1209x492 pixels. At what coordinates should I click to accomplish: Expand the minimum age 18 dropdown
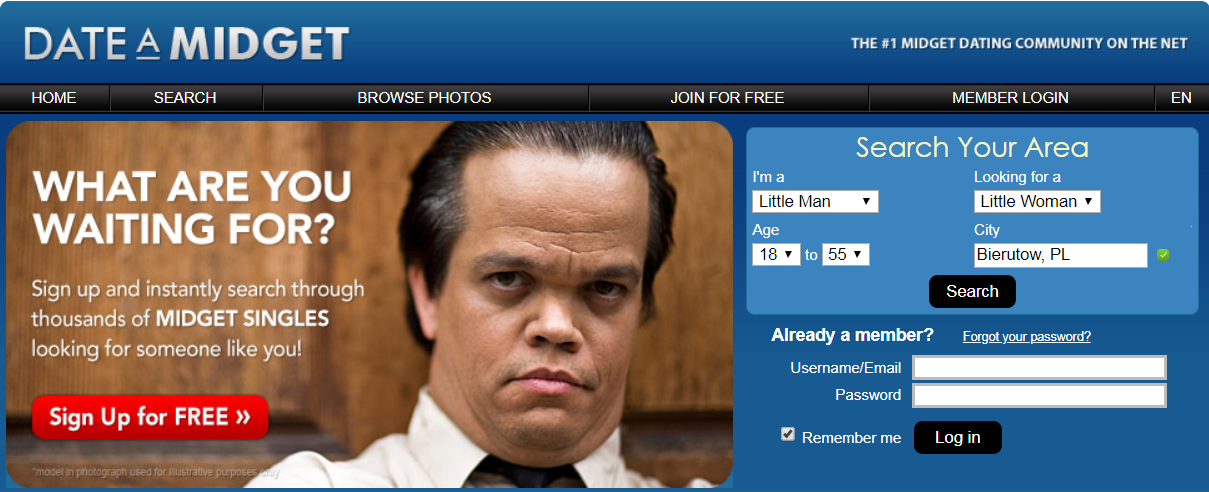(776, 254)
